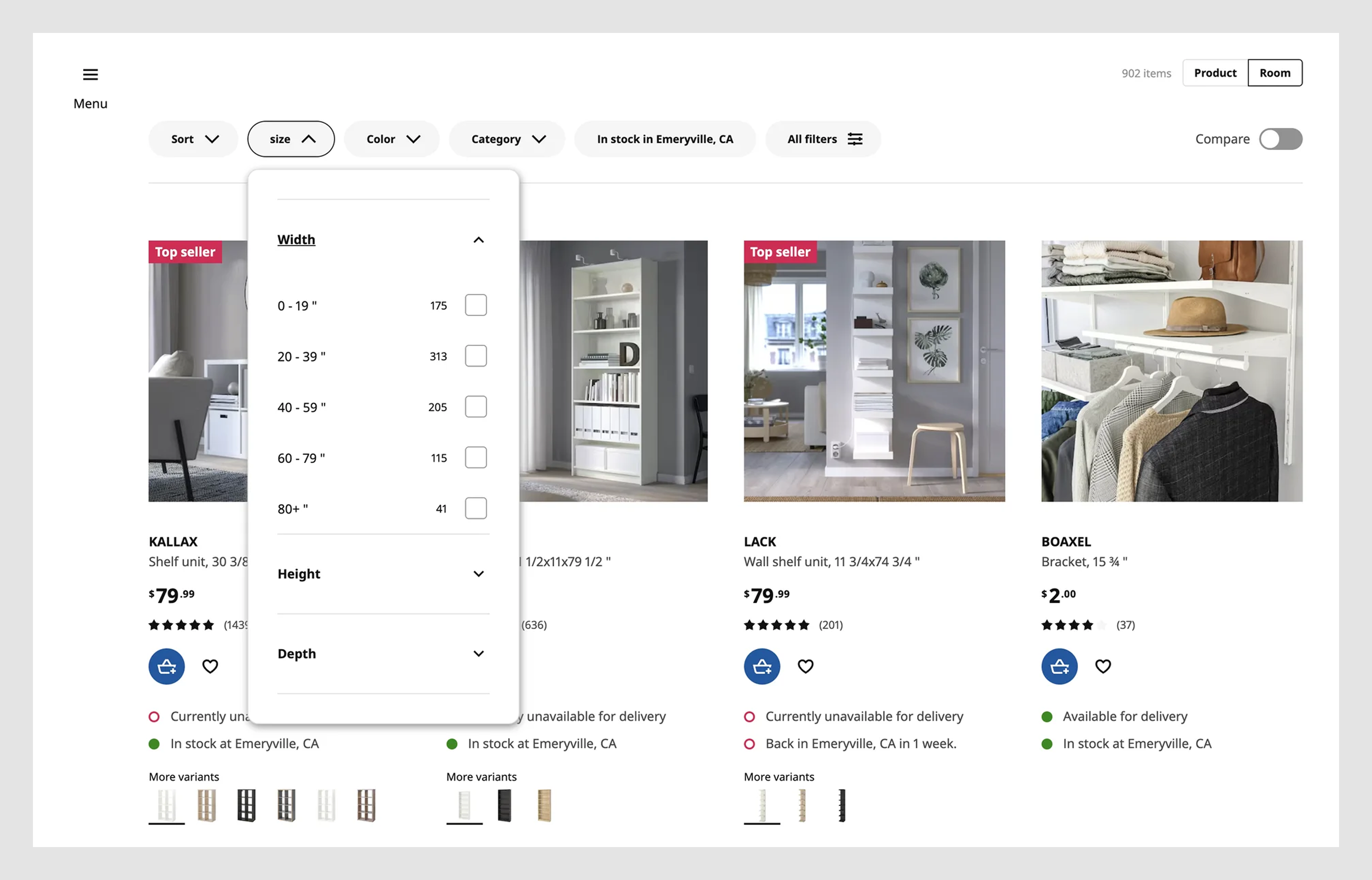Switch to the Product view tab
Viewport: 1372px width, 880px height.
pyautogui.click(x=1215, y=72)
